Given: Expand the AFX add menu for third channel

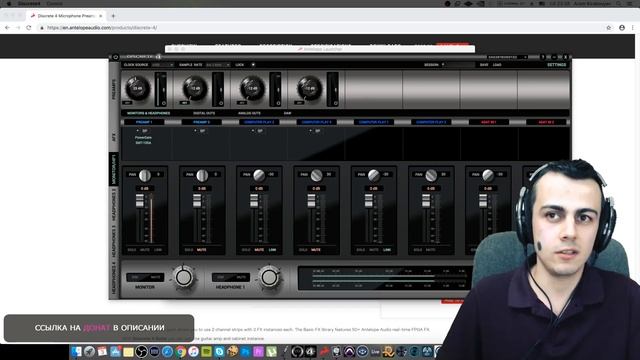Looking at the screenshot, I should [253, 131].
